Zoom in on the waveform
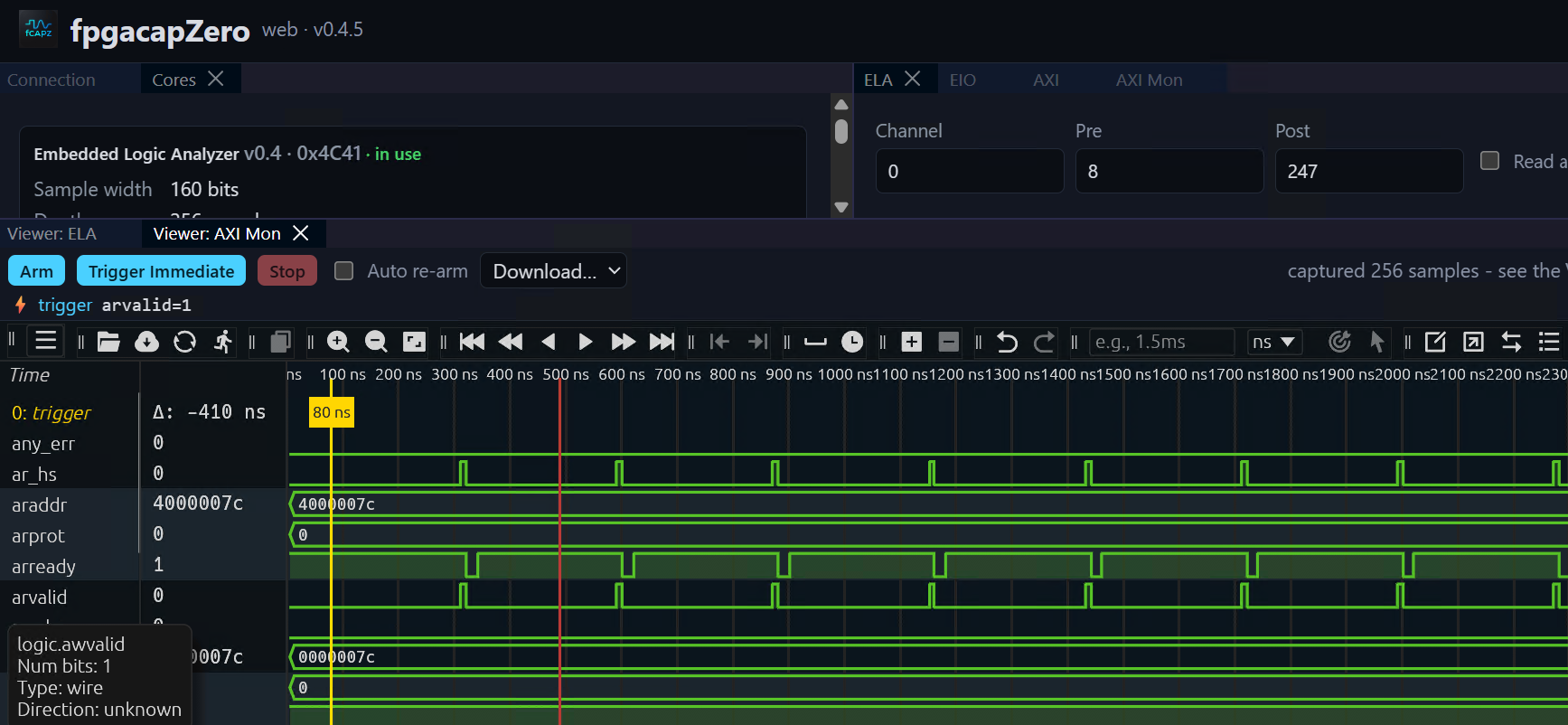 [338, 342]
